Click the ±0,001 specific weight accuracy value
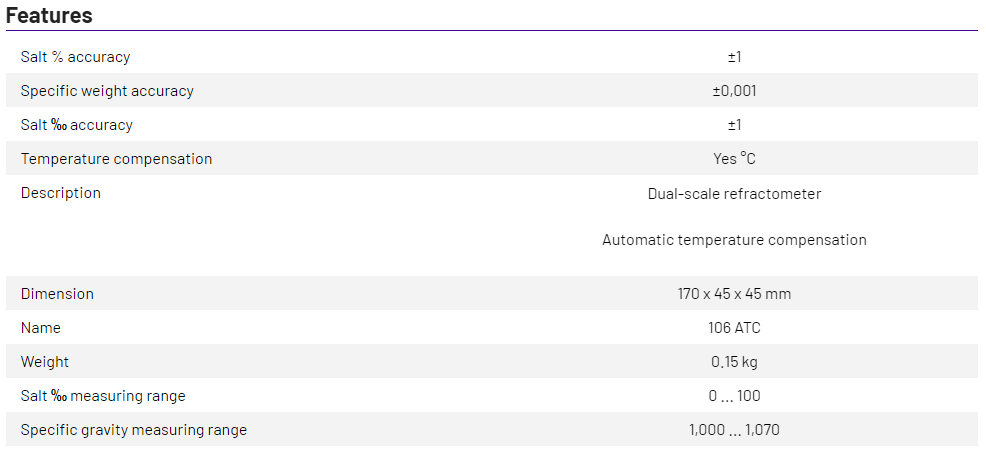Screen dimensions: 986x454 click(x=734, y=91)
